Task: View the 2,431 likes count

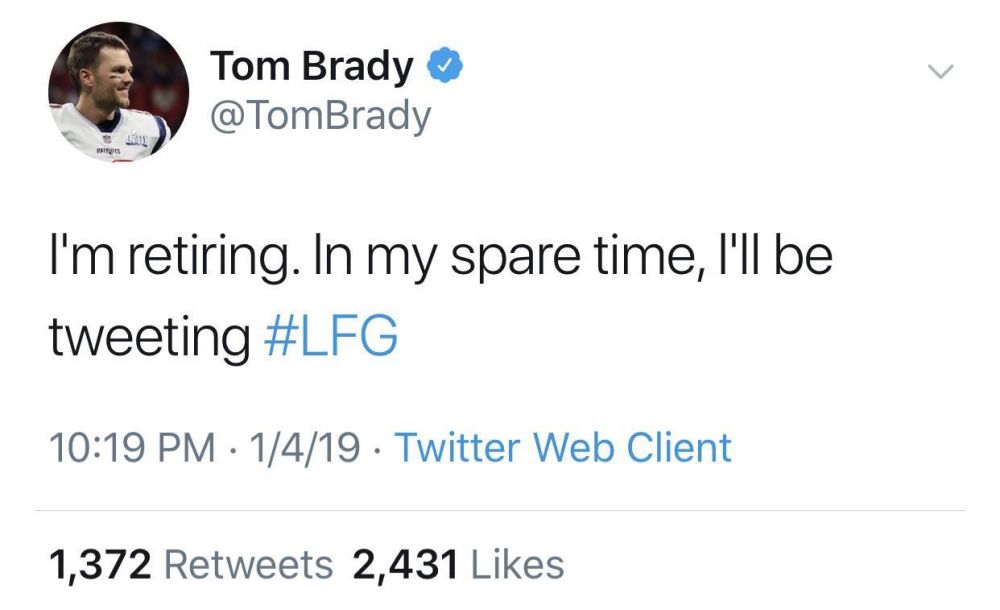Action: 406,565
